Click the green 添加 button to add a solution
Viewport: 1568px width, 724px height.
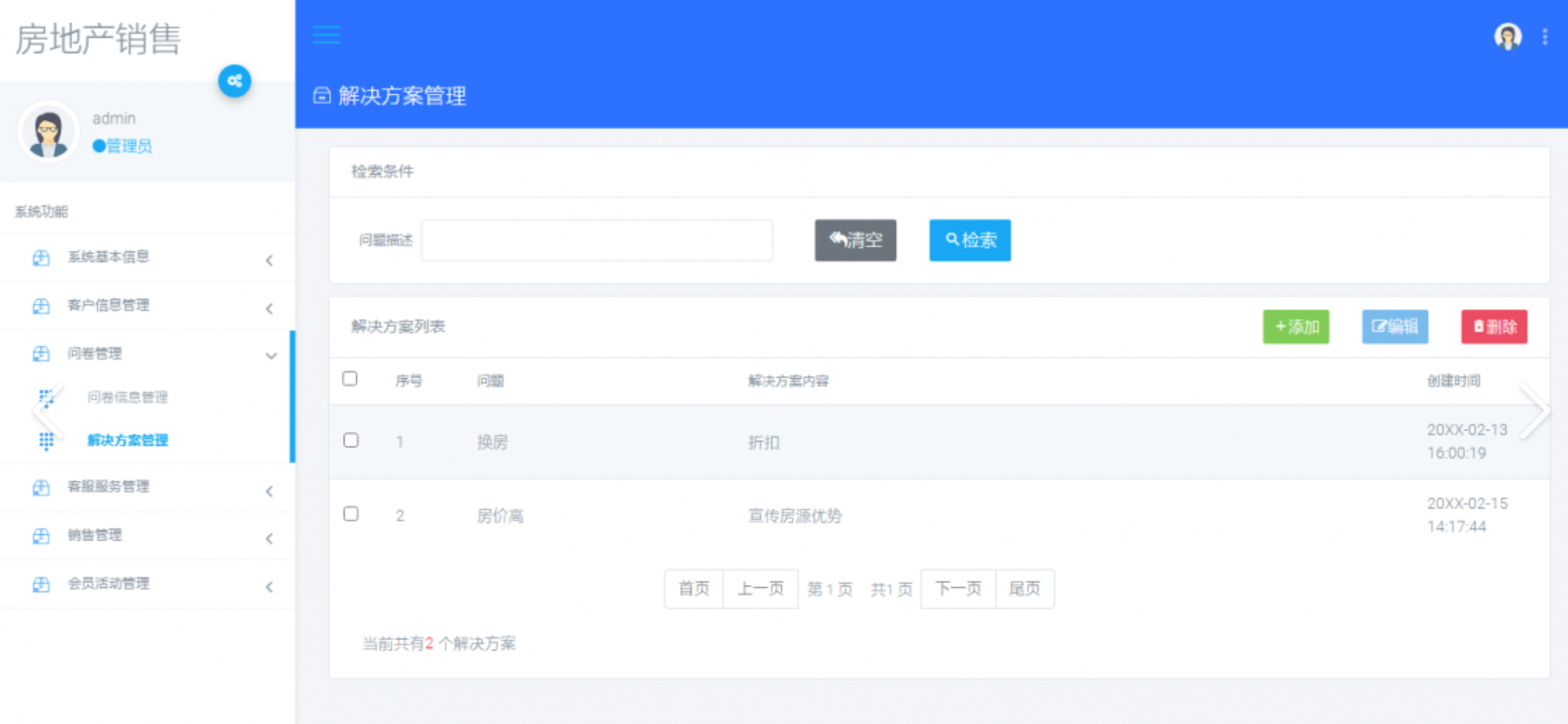click(x=1296, y=327)
